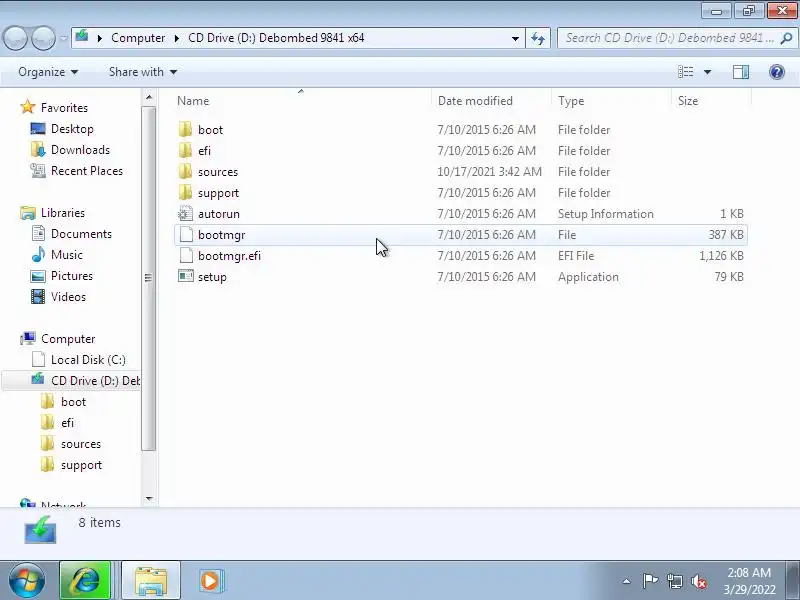Click the 10/17/2021 3:42 AM date cell
The height and width of the screenshot is (600, 800).
click(489, 171)
